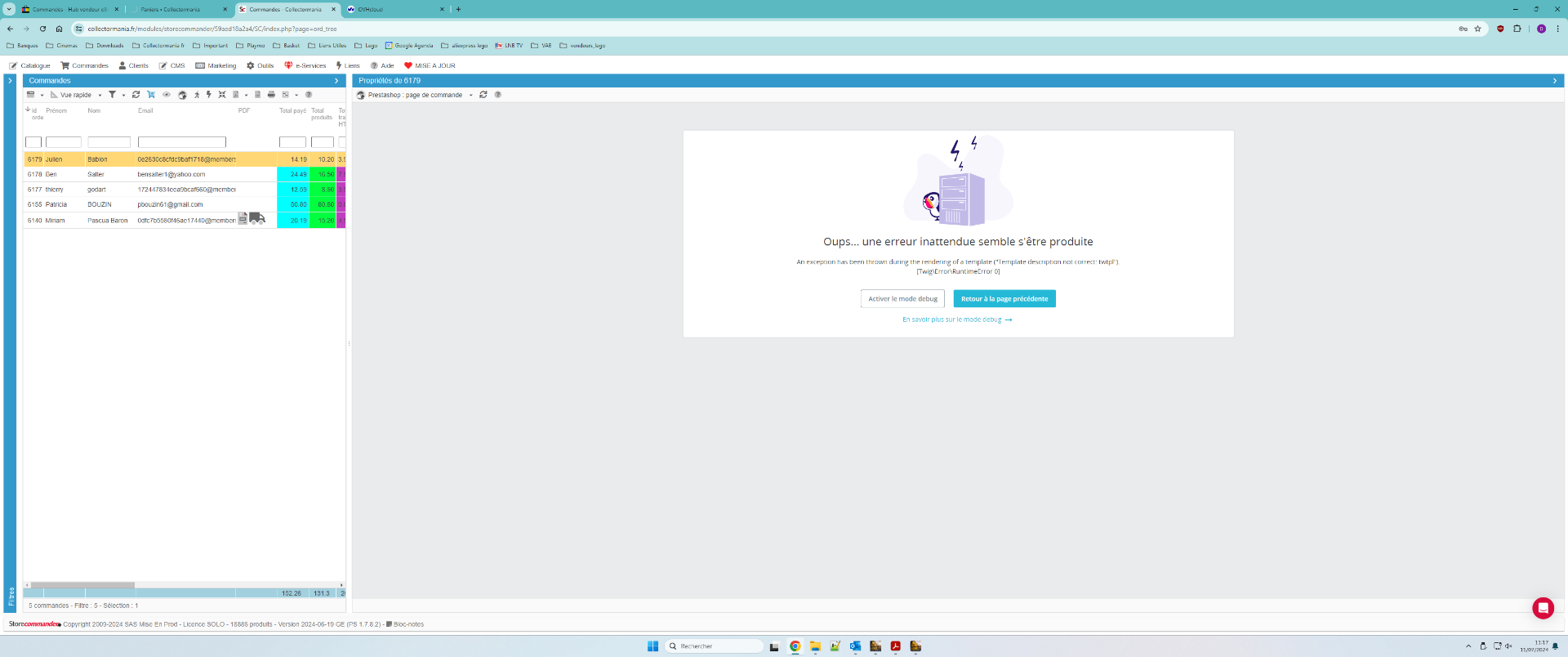
Task: Click the orders toolbar help icon
Action: tap(309, 95)
